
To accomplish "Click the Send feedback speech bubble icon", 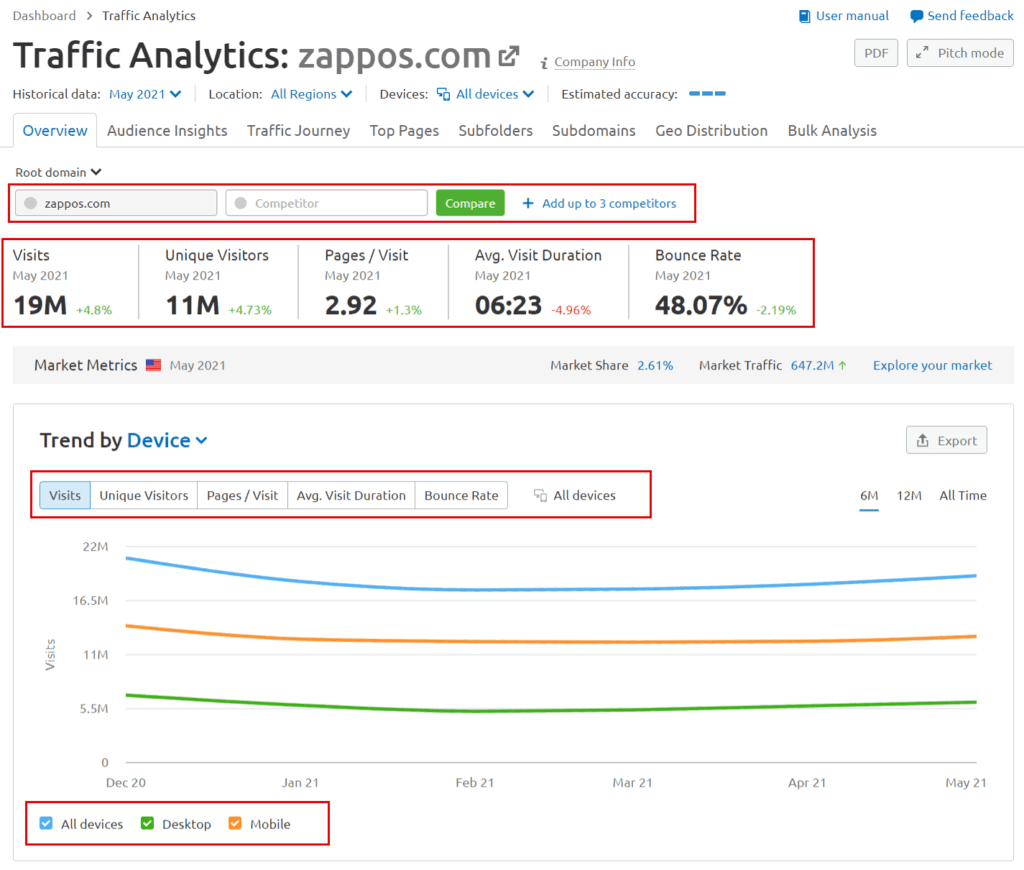I will (916, 16).
